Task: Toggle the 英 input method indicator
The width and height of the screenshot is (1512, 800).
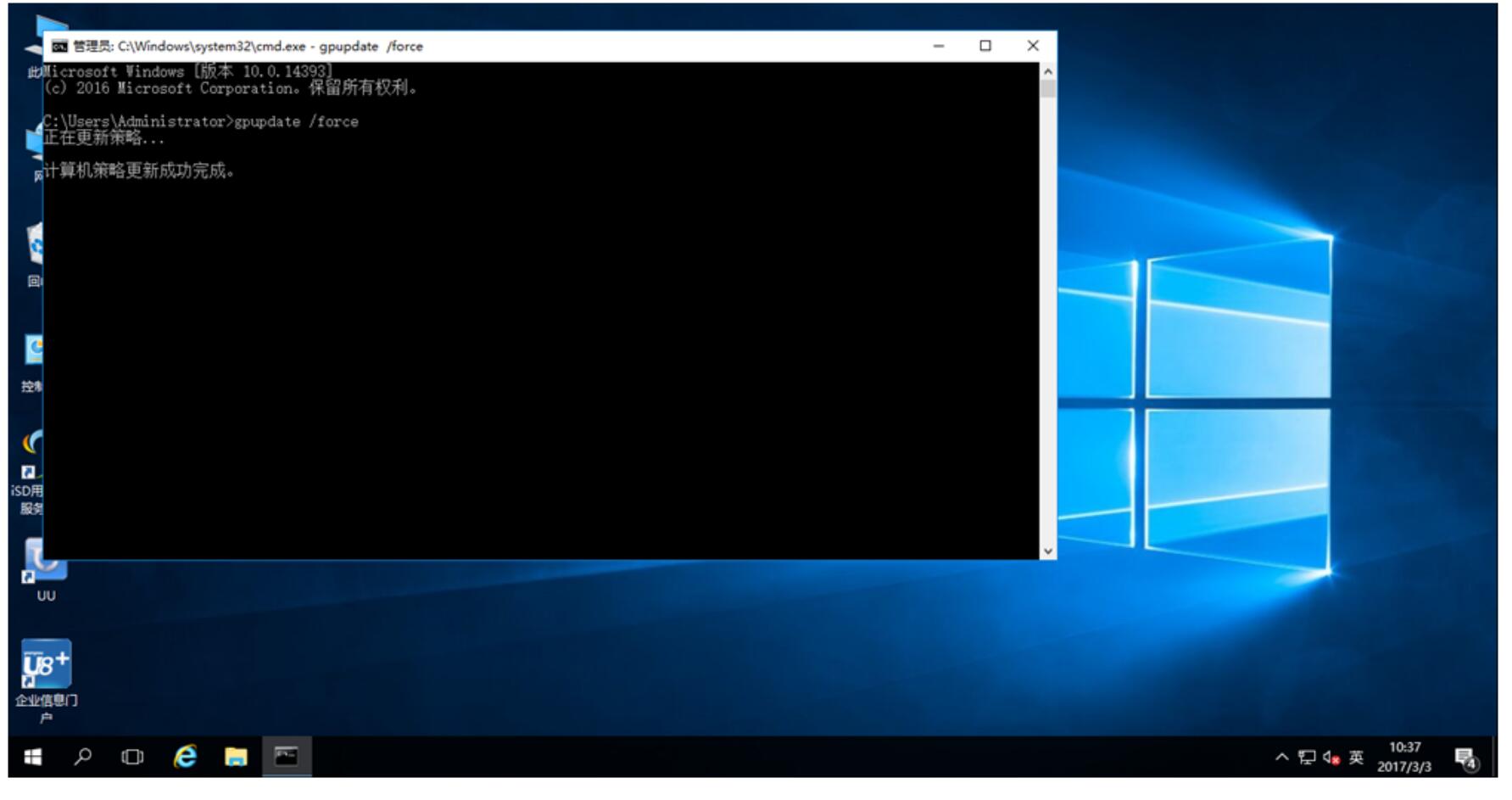Action: 1356,758
